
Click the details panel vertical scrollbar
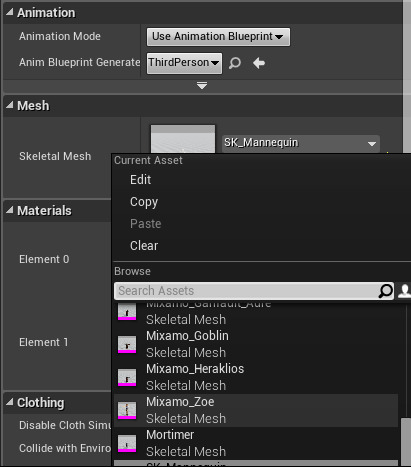click(x=407, y=77)
